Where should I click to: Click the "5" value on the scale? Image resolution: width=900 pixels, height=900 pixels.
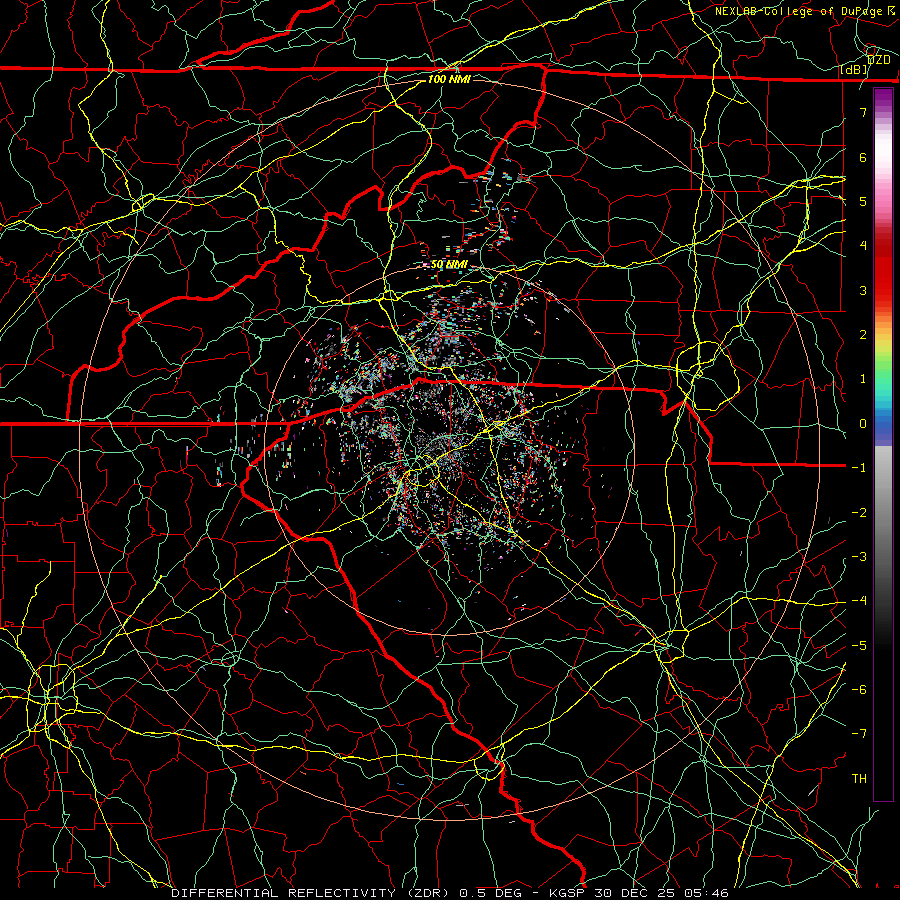tap(863, 201)
